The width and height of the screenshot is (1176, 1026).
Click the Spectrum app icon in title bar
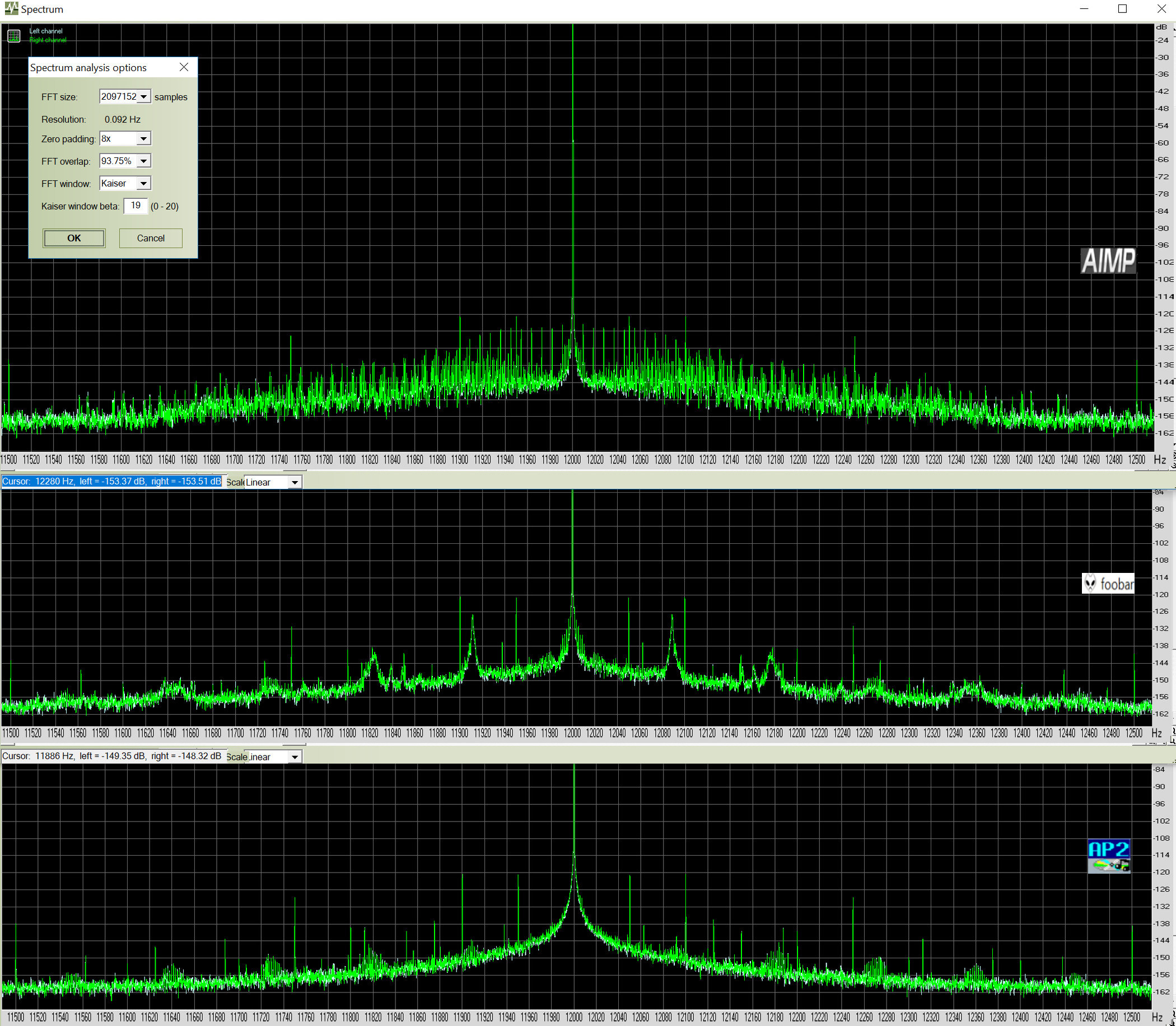(11, 8)
